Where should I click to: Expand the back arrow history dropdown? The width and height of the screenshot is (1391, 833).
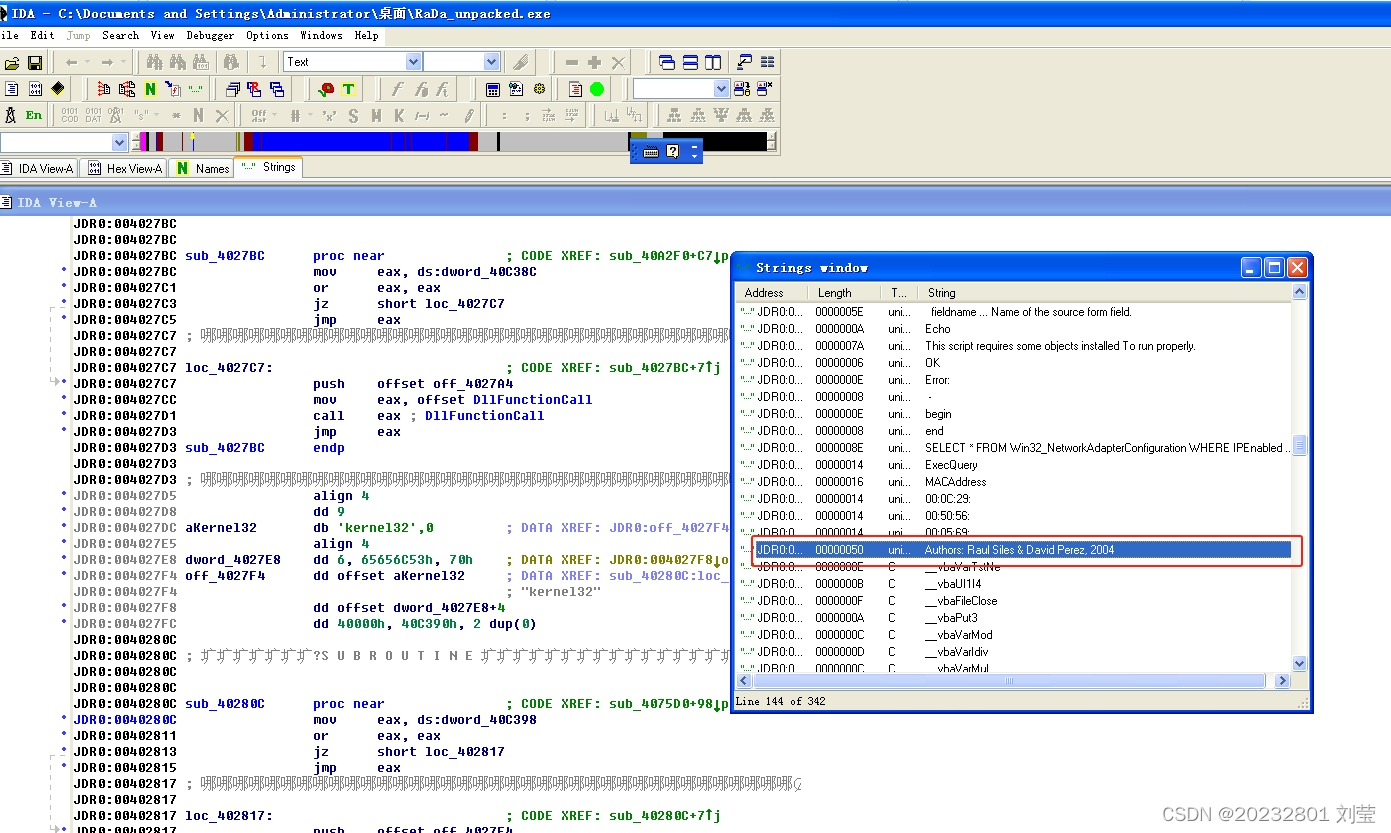(87, 62)
